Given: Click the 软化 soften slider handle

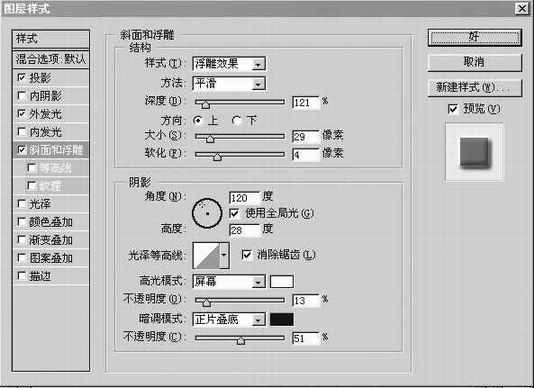Looking at the screenshot, I should pos(217,157).
